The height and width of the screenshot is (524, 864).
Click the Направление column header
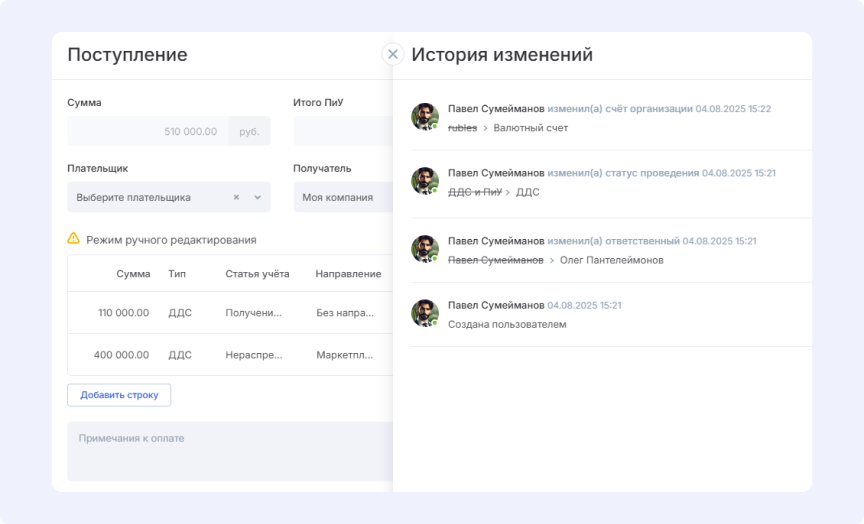pos(348,274)
